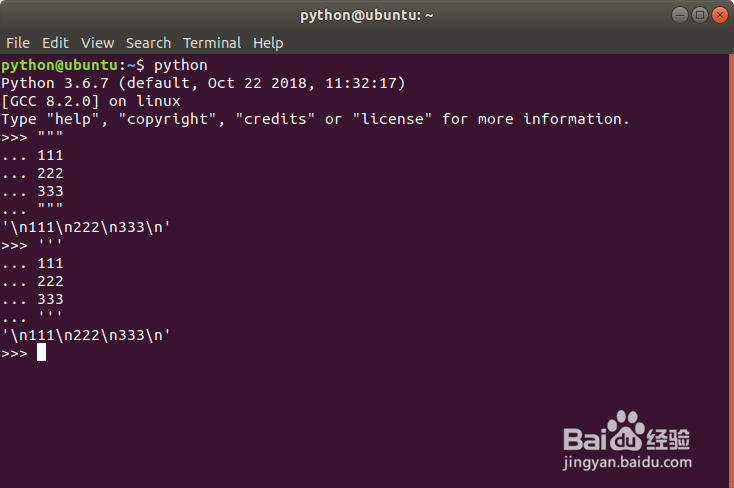This screenshot has height=488, width=734.
Task: Minimize the terminal window
Action: (x=679, y=15)
